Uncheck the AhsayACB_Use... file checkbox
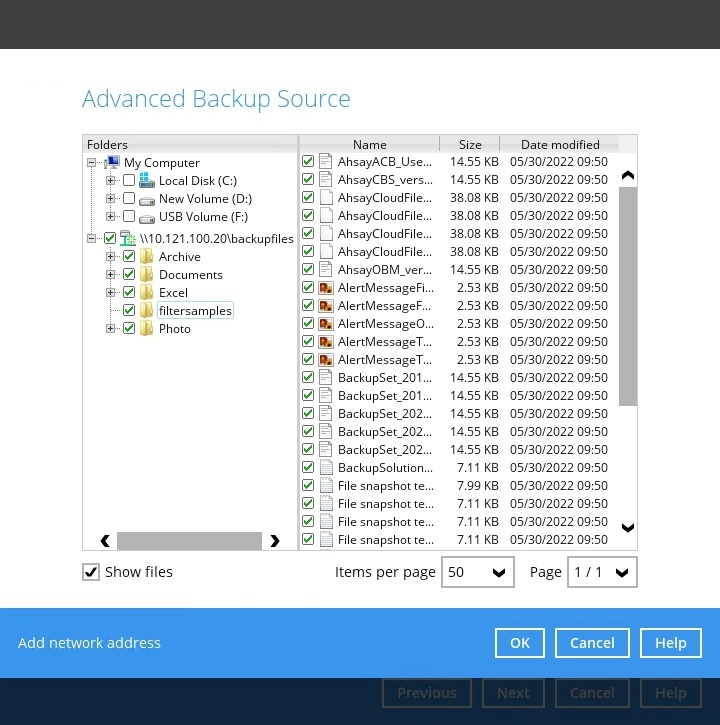Image resolution: width=720 pixels, height=725 pixels. point(308,161)
